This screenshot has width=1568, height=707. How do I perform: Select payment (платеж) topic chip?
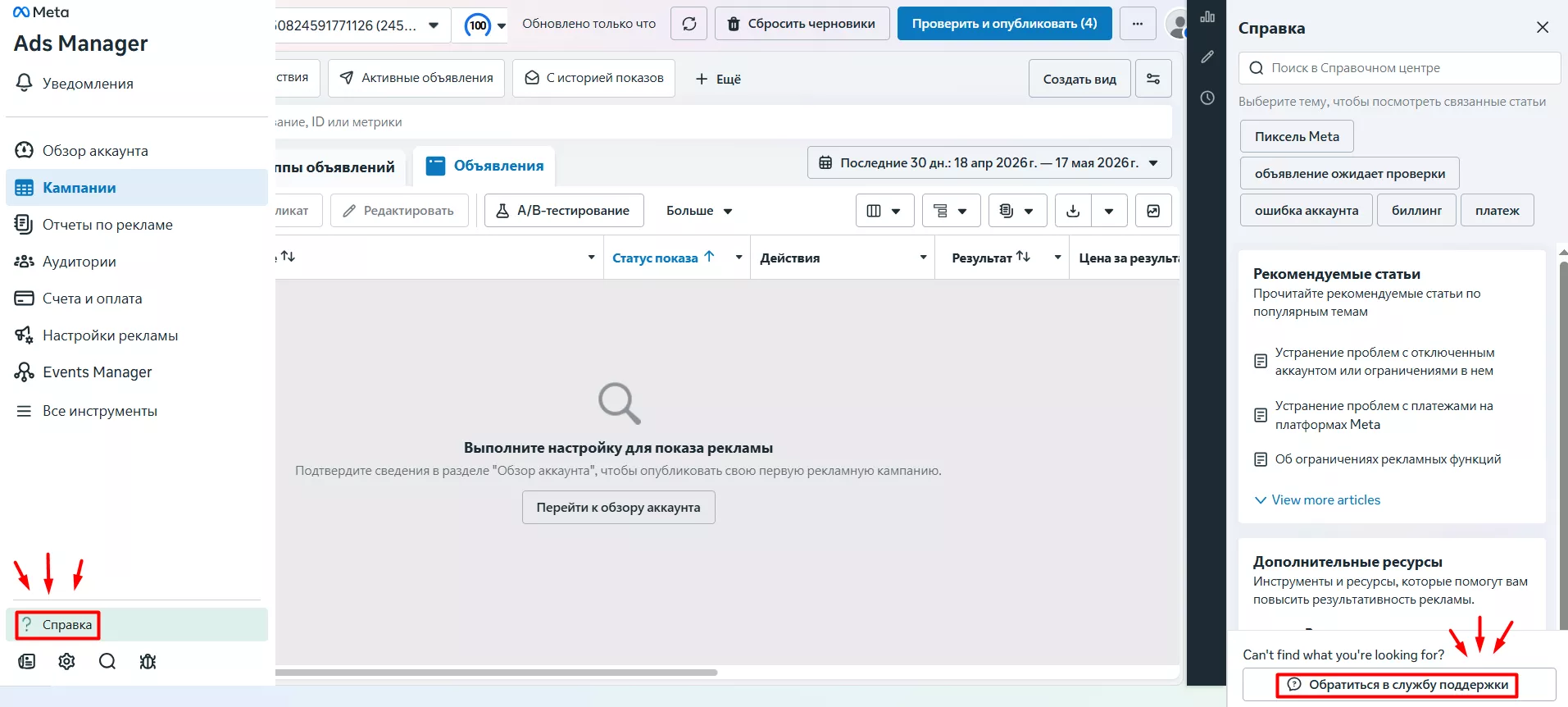point(1498,211)
